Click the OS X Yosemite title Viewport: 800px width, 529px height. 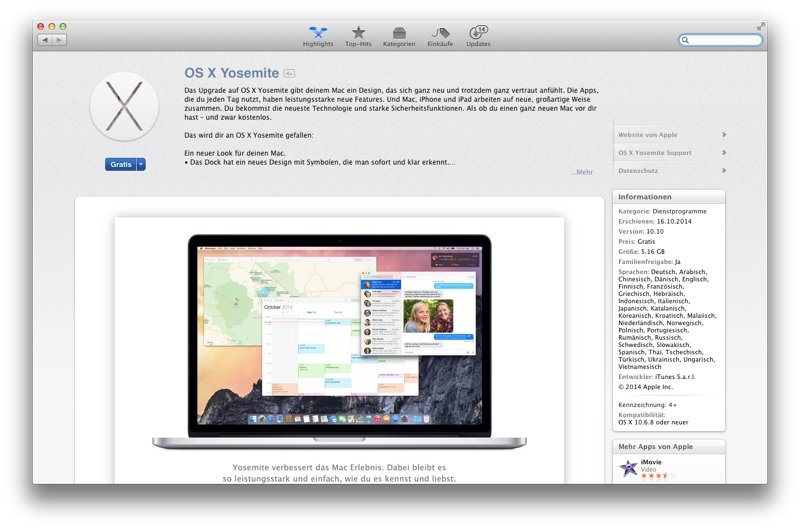coord(232,73)
